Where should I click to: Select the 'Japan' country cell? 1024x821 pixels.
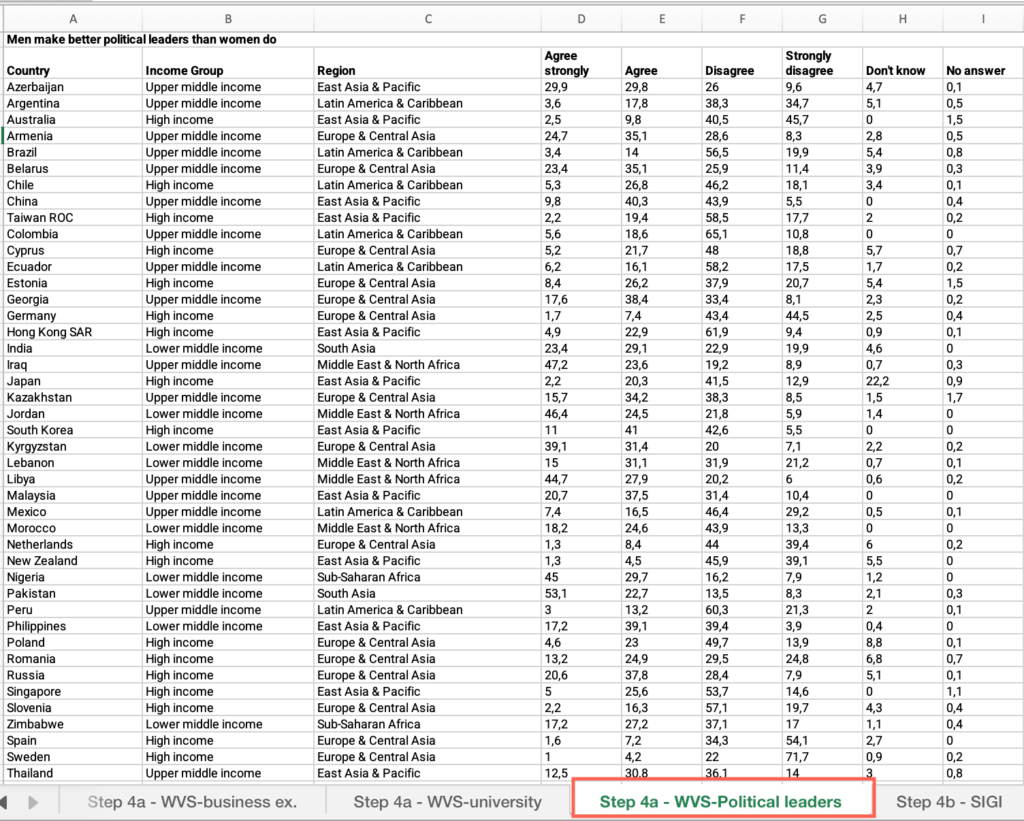click(73, 381)
